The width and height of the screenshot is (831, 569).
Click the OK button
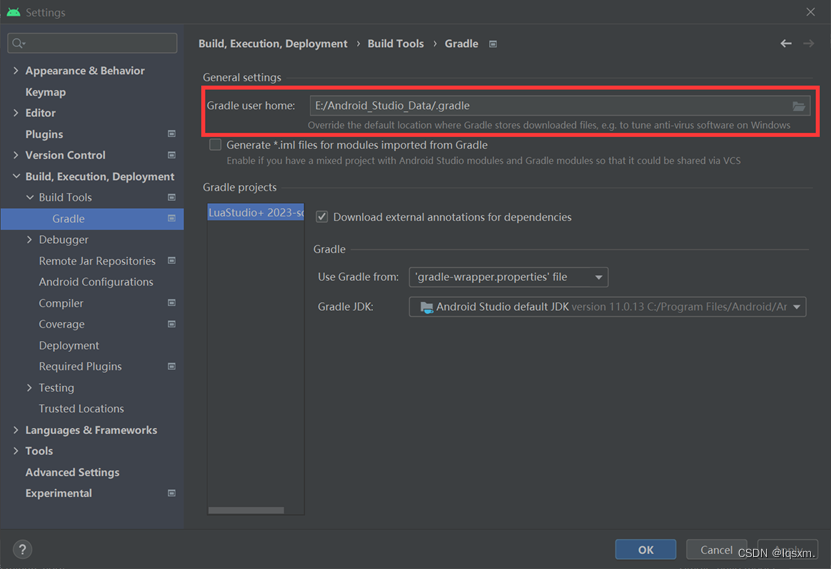click(646, 549)
